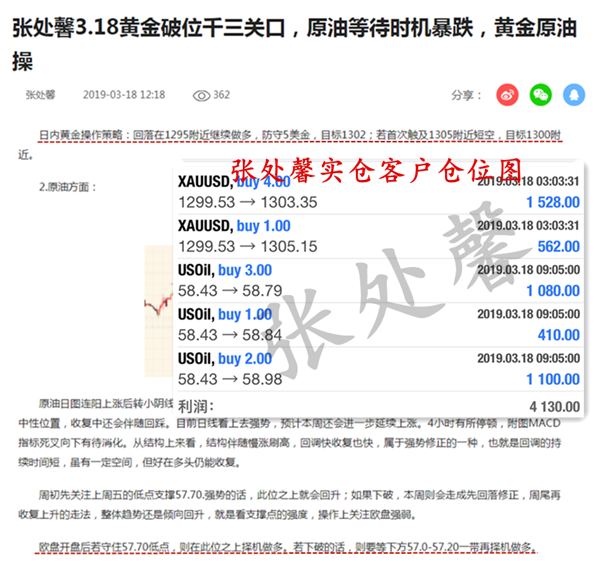Share the article via Weibo icon
Image resolution: width=600 pixels, height=561 pixels.
coord(507,95)
